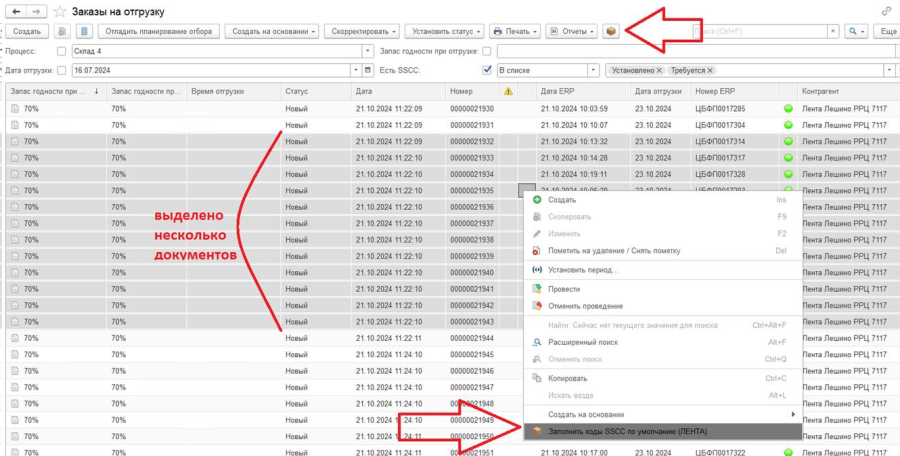Open the Отчеты dropdown menu
The height and width of the screenshot is (456, 900).
point(572,32)
